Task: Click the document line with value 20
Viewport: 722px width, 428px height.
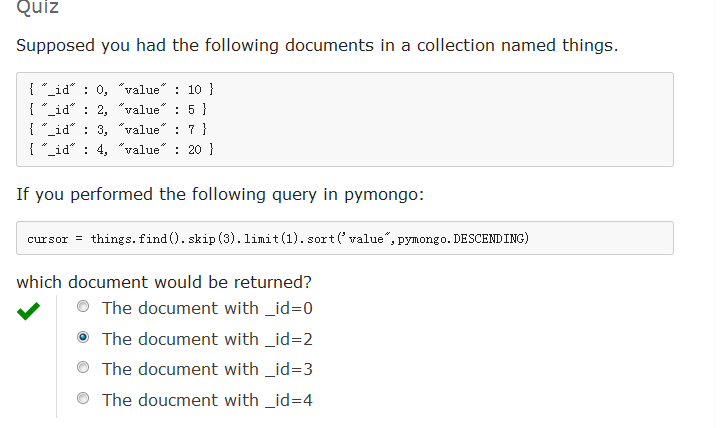Action: coord(120,150)
